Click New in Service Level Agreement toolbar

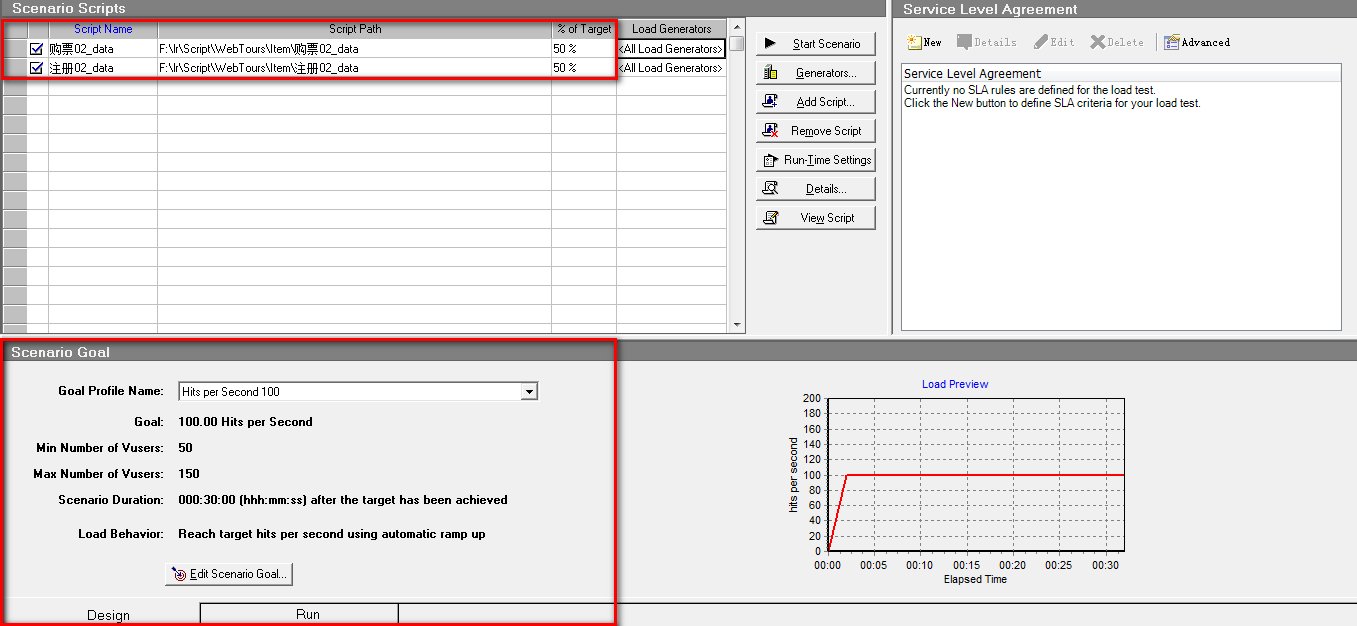(924, 42)
